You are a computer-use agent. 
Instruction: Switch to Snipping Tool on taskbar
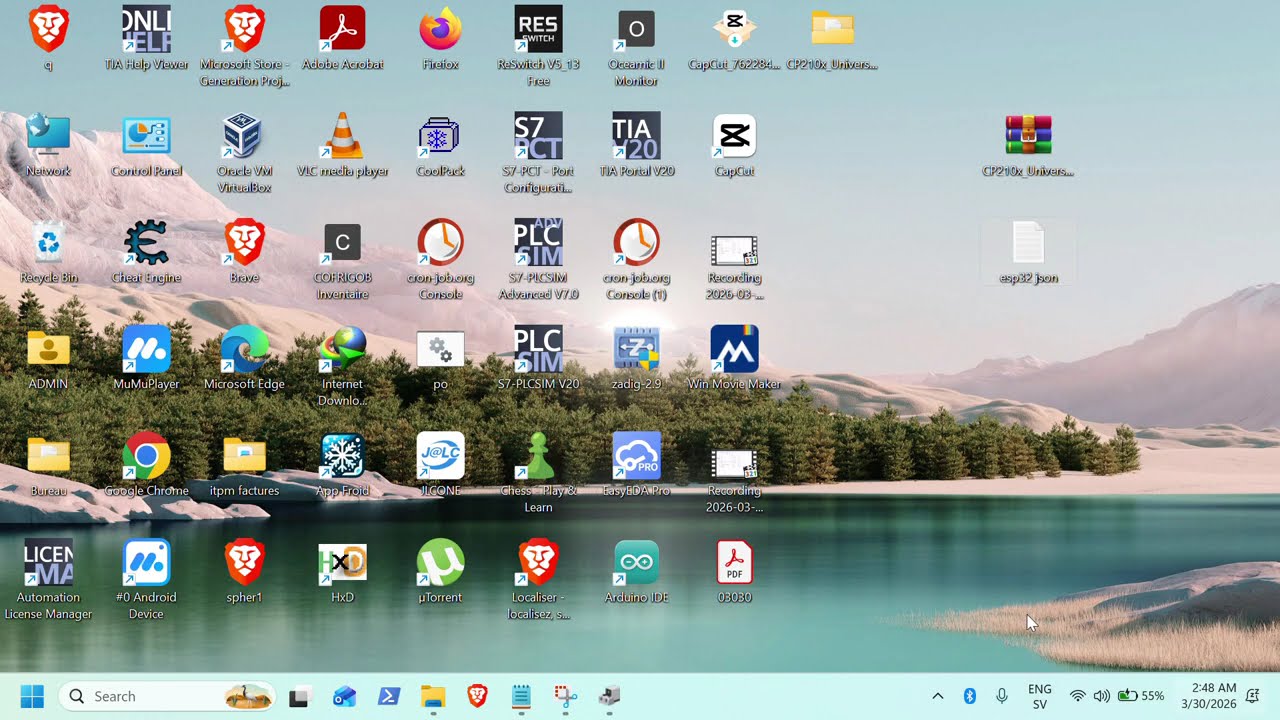coord(566,696)
